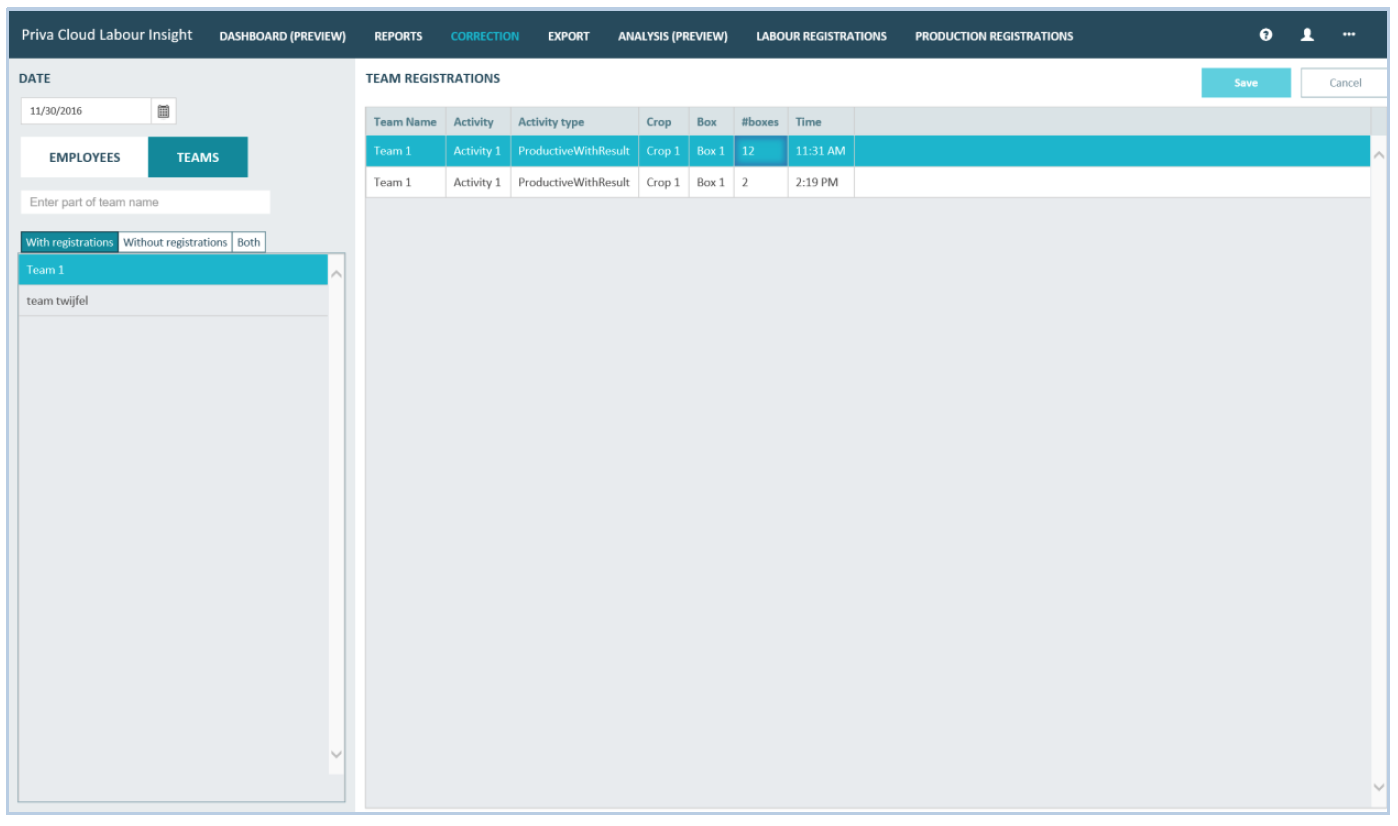The width and height of the screenshot is (1398, 826).
Task: Sort by Crop column header
Action: [x=663, y=122]
